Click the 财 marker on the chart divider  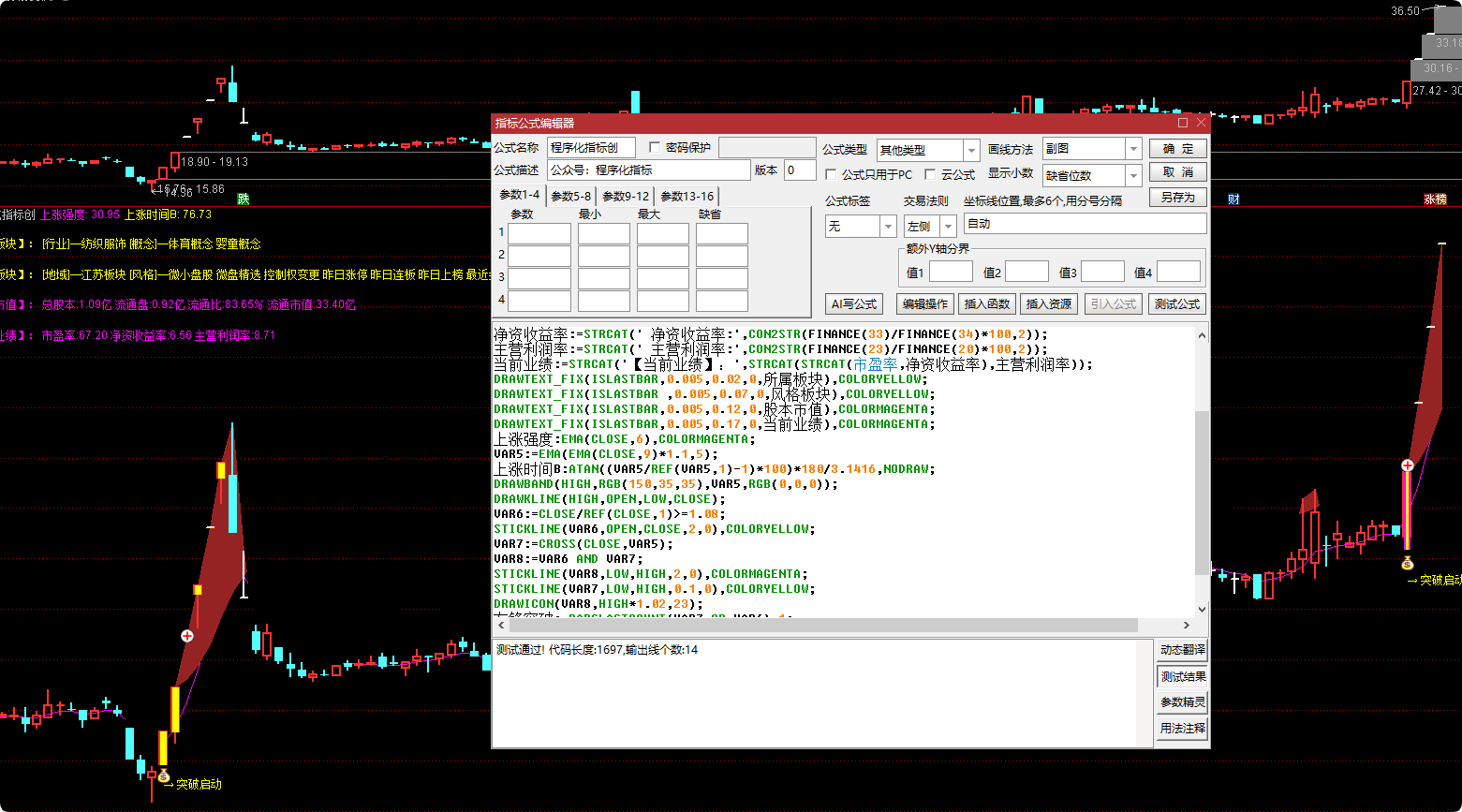click(x=1233, y=199)
